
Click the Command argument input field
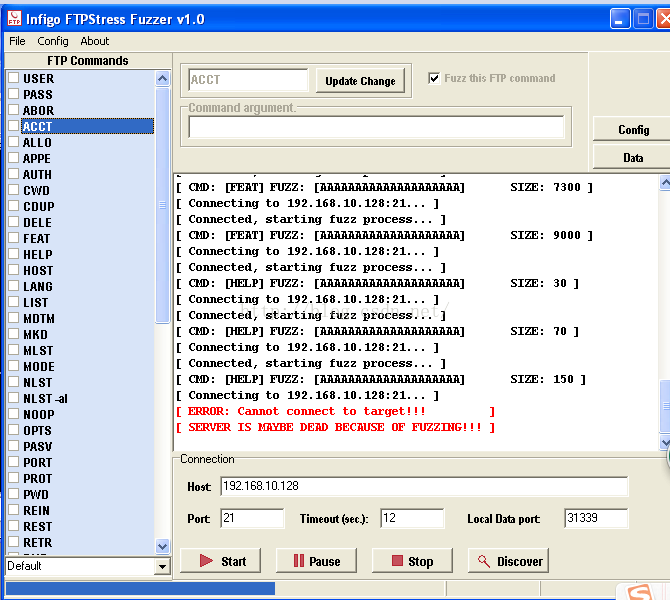376,127
